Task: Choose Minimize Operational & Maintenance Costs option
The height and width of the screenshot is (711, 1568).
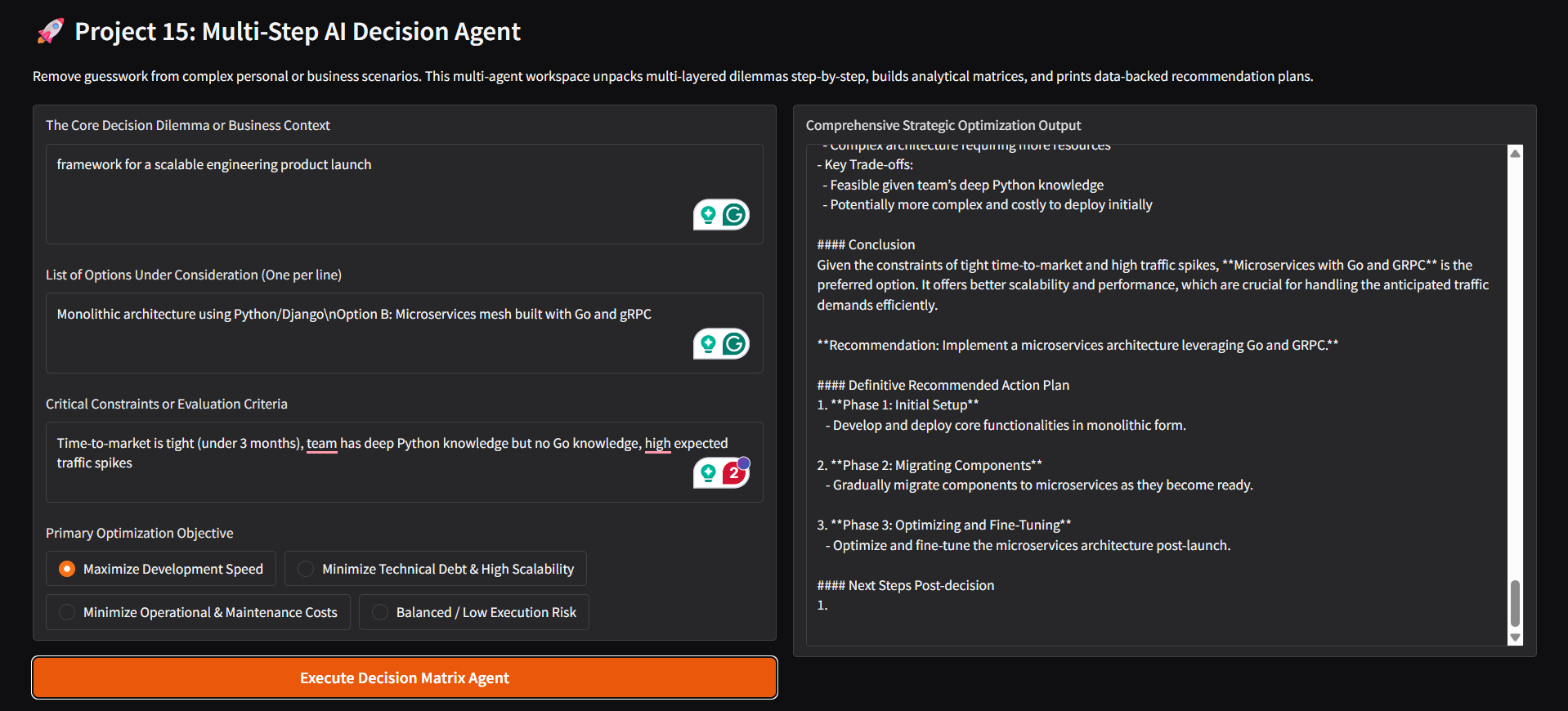Action: coord(198,612)
